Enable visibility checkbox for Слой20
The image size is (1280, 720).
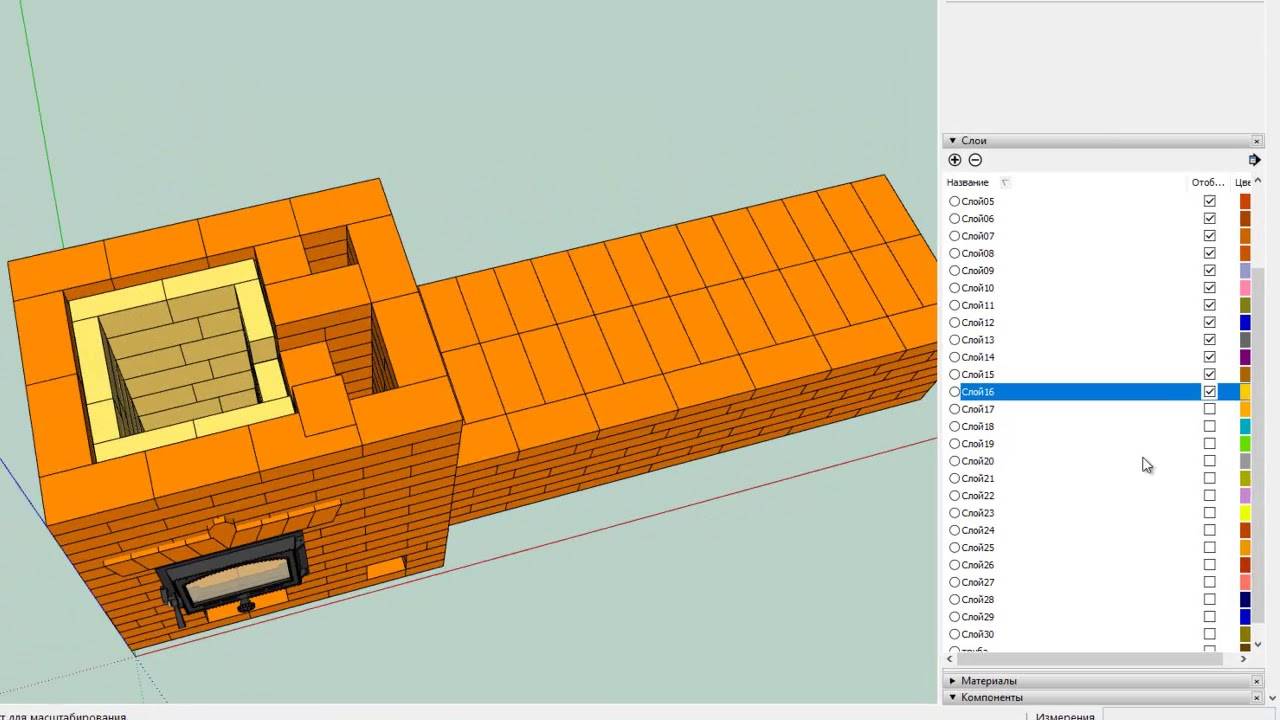click(x=1209, y=461)
